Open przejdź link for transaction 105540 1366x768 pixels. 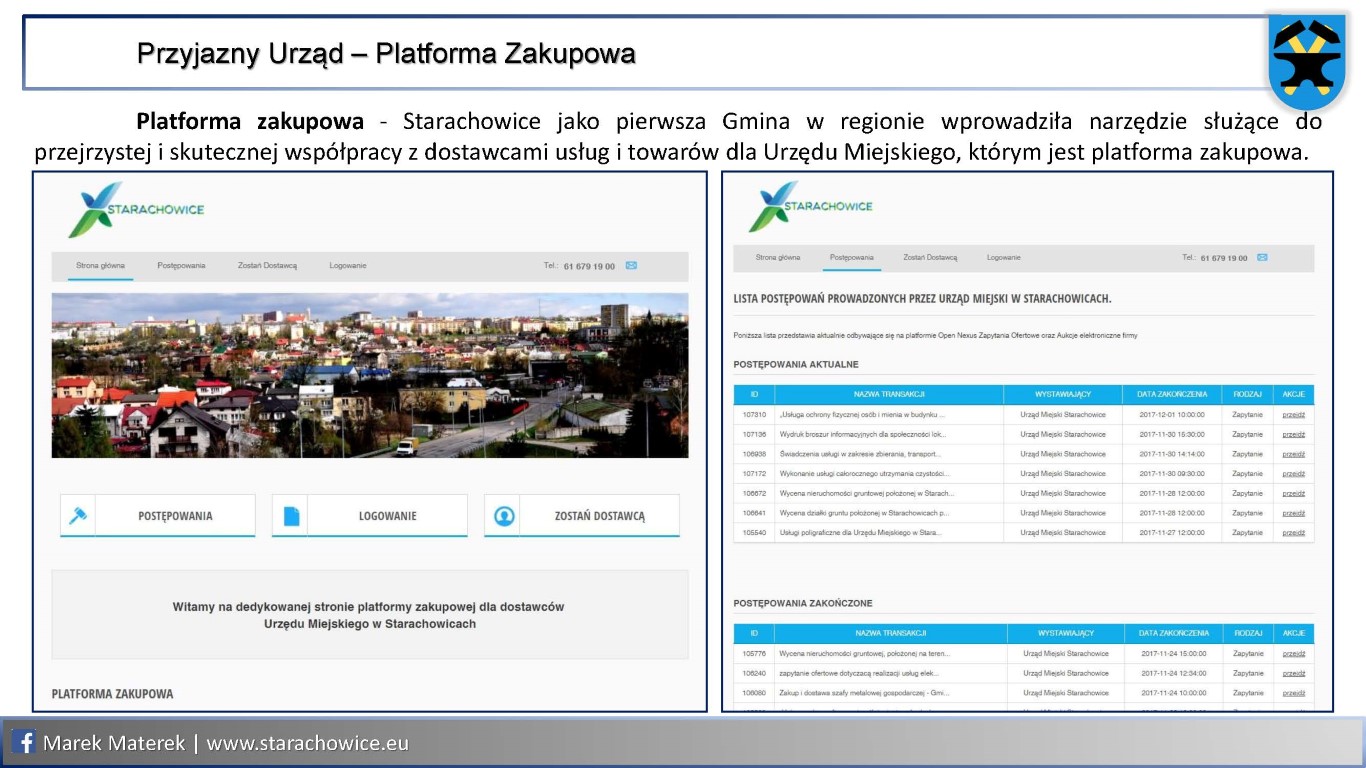(1293, 533)
